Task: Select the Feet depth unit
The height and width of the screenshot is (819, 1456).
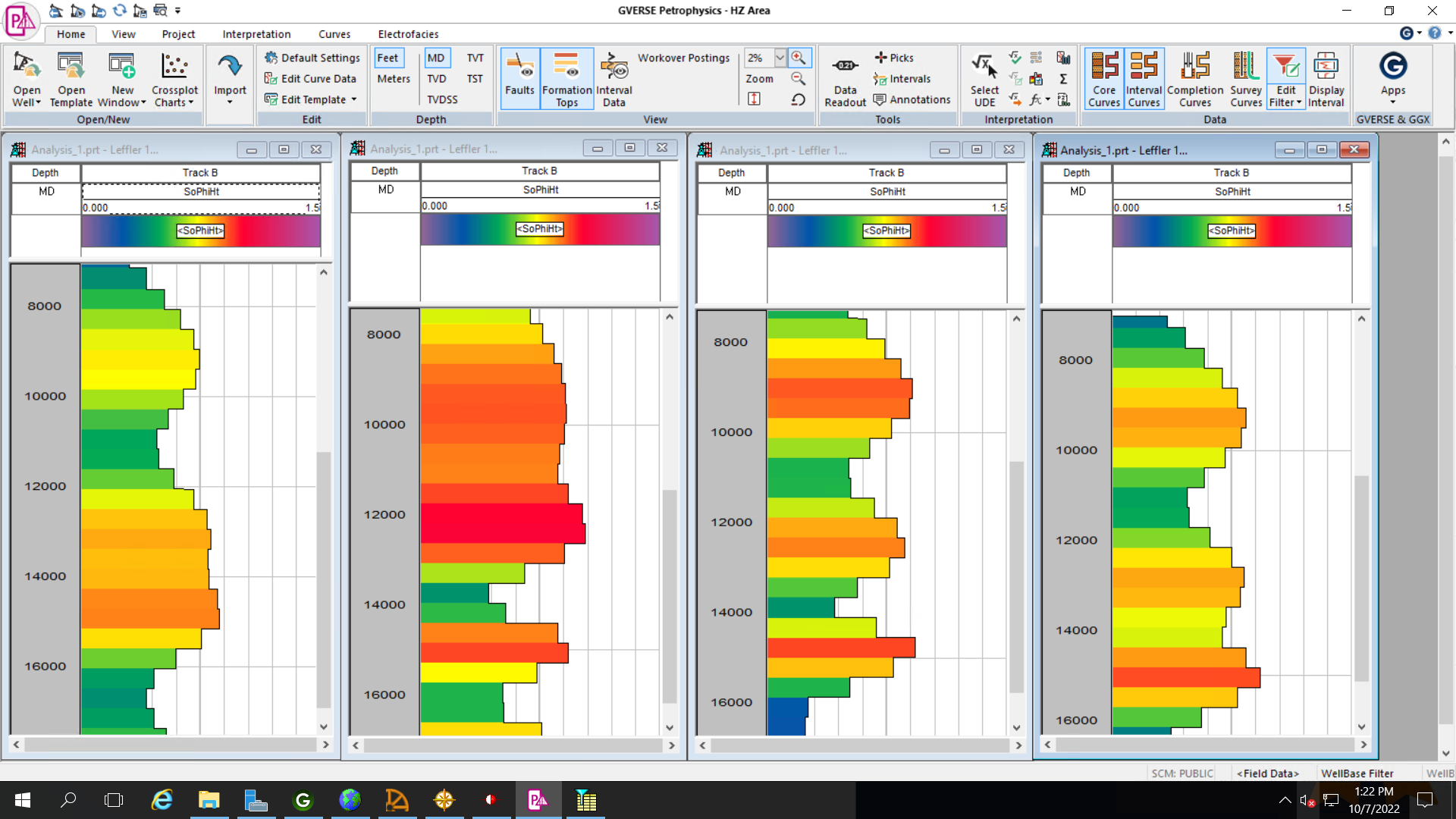Action: [x=388, y=58]
